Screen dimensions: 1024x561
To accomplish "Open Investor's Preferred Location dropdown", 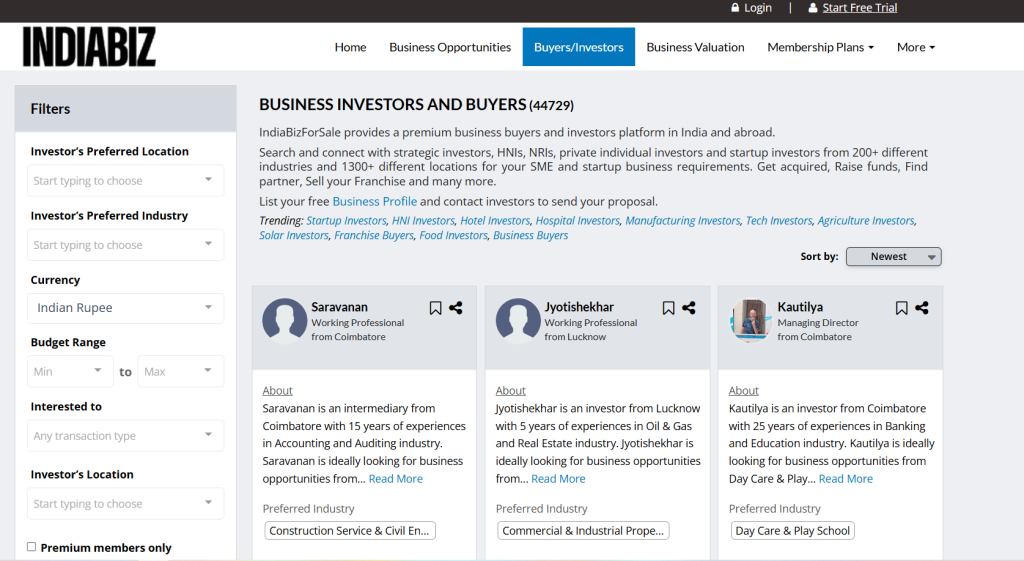I will pyautogui.click(x=125, y=180).
